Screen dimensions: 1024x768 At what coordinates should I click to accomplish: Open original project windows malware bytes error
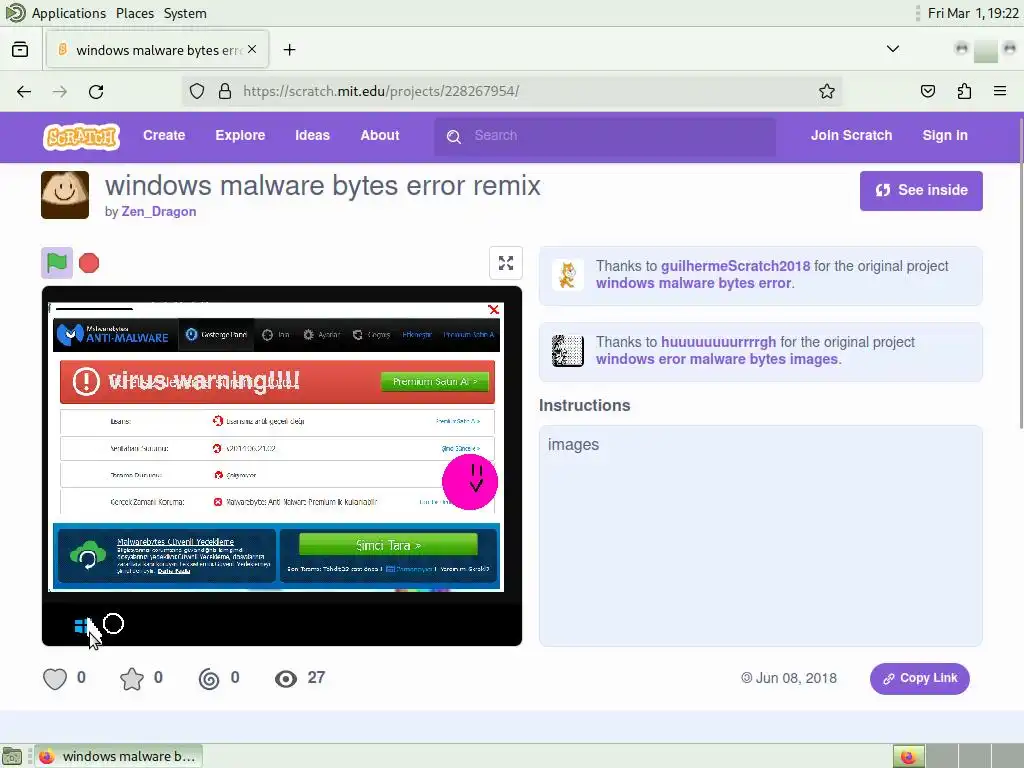click(694, 283)
